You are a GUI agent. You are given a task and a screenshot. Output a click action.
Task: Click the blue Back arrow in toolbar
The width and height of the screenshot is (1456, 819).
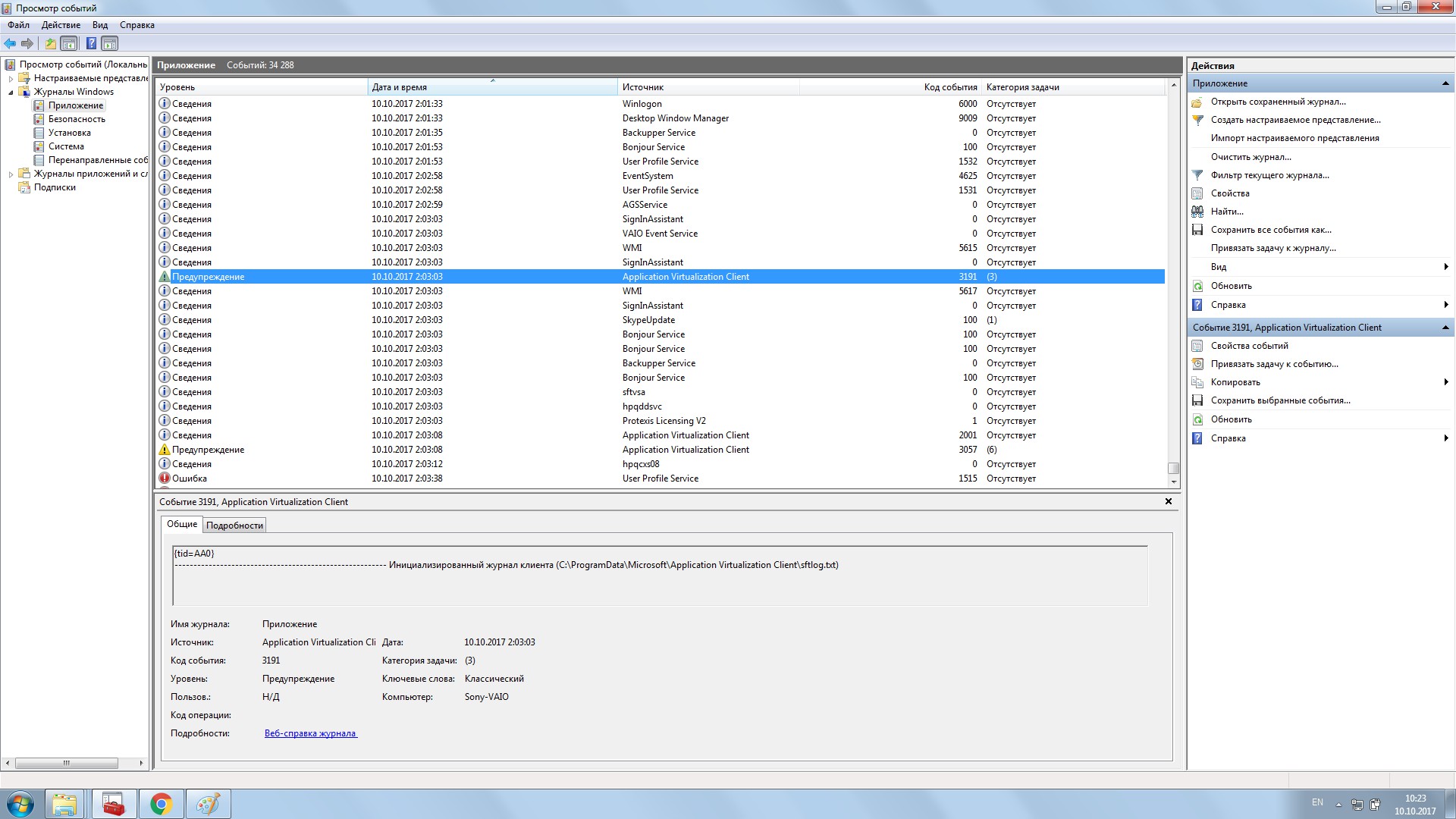[x=10, y=43]
